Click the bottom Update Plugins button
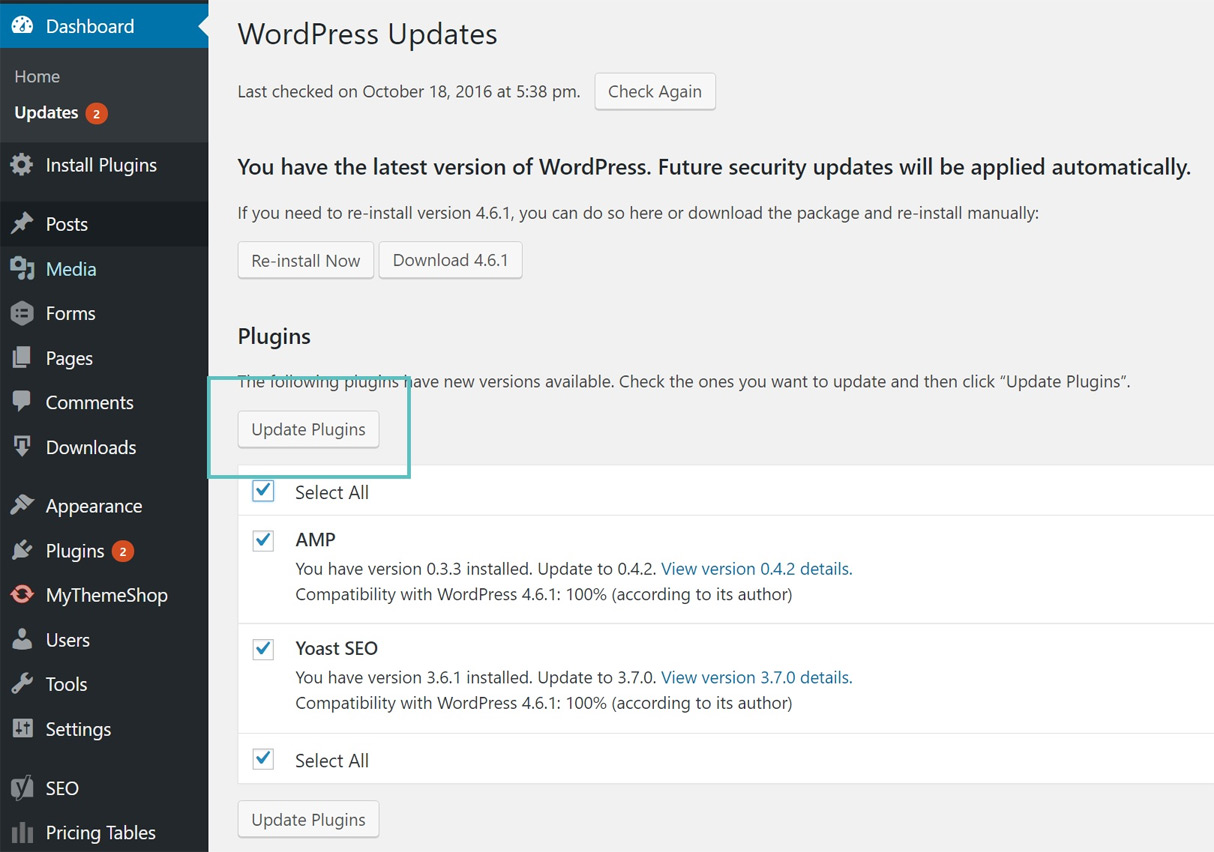This screenshot has height=852, width=1214. (x=308, y=819)
